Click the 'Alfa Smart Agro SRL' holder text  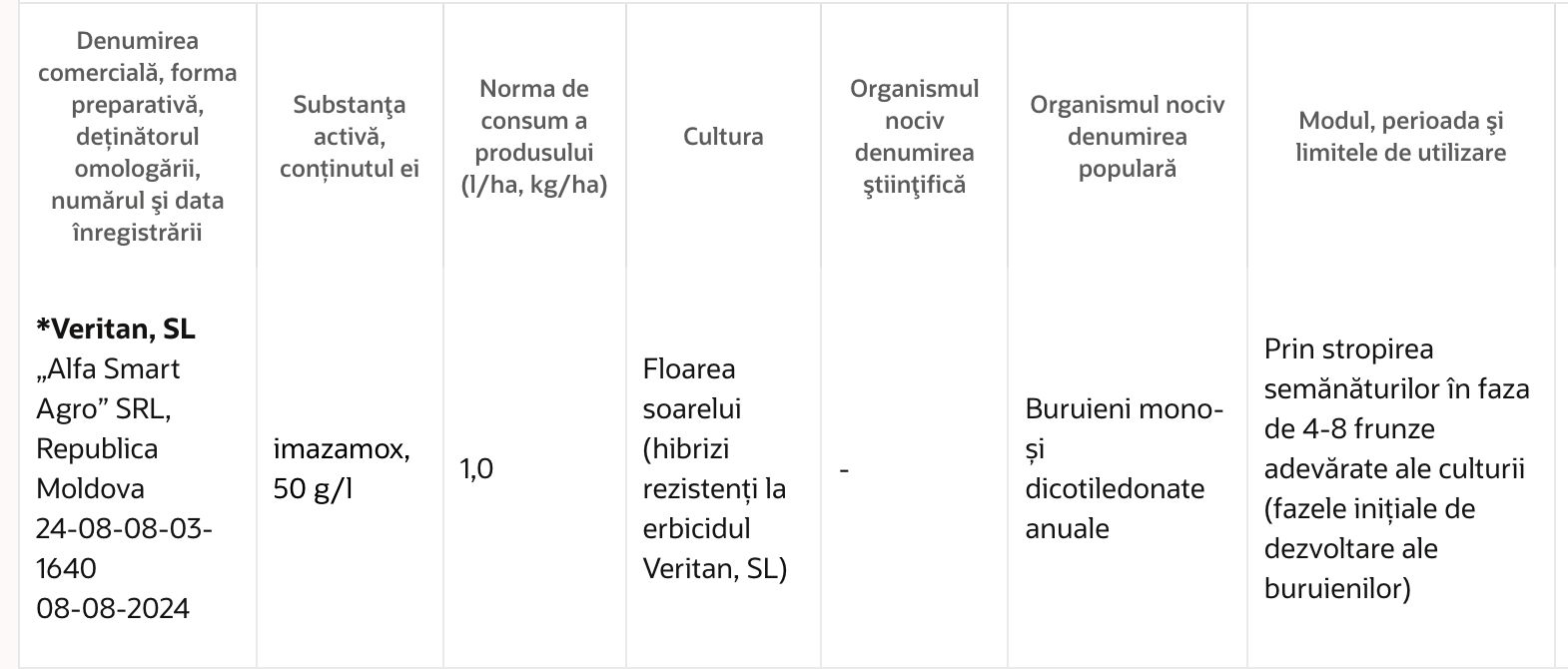click(x=108, y=388)
